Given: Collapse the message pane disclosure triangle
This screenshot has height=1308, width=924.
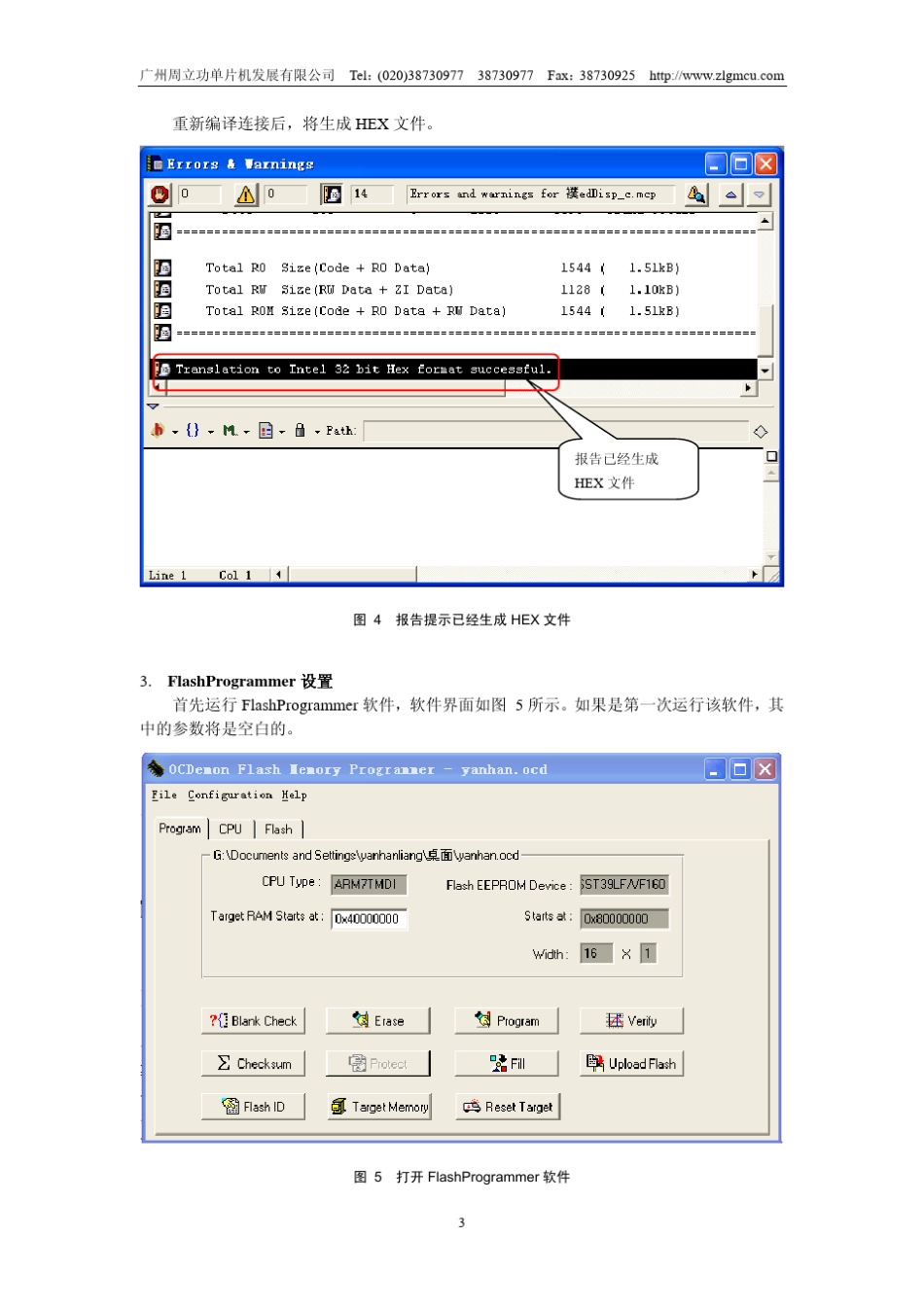Looking at the screenshot, I should pos(153,407).
